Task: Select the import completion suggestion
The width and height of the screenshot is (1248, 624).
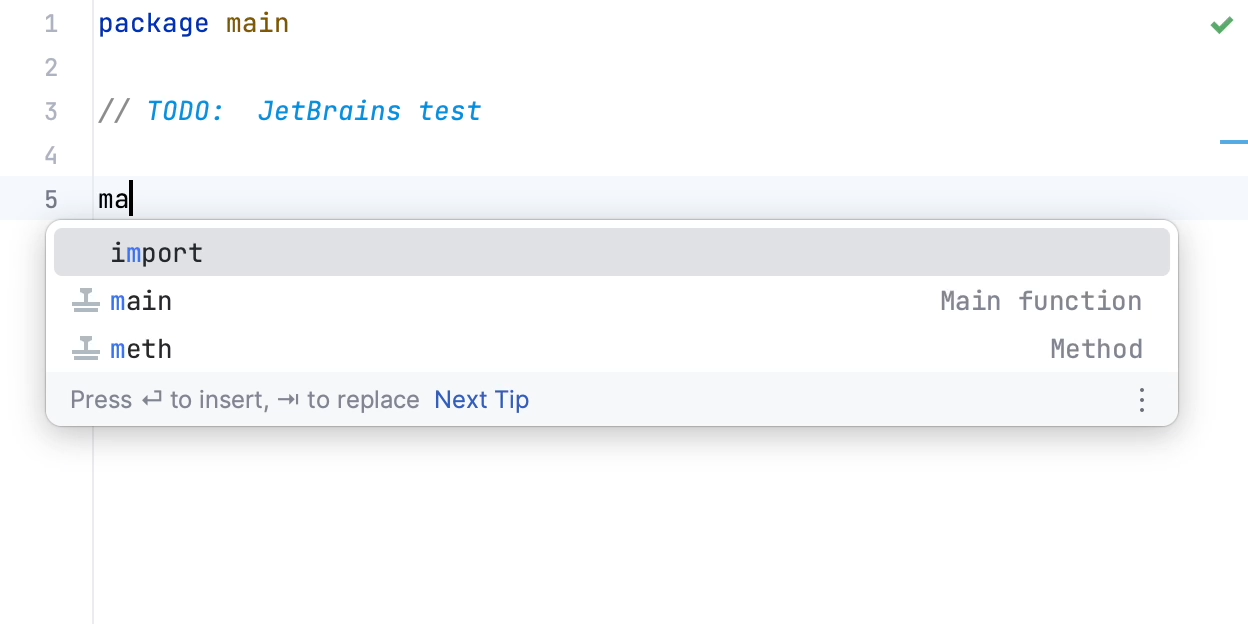Action: click(157, 254)
